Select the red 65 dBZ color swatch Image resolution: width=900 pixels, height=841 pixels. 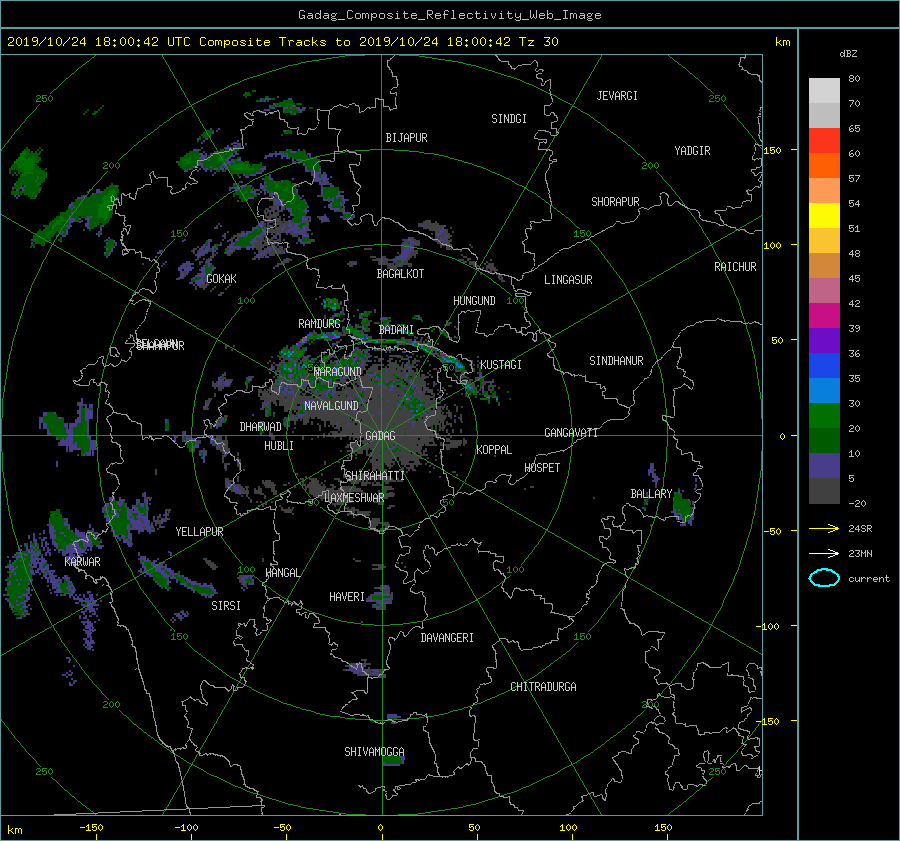click(x=824, y=140)
